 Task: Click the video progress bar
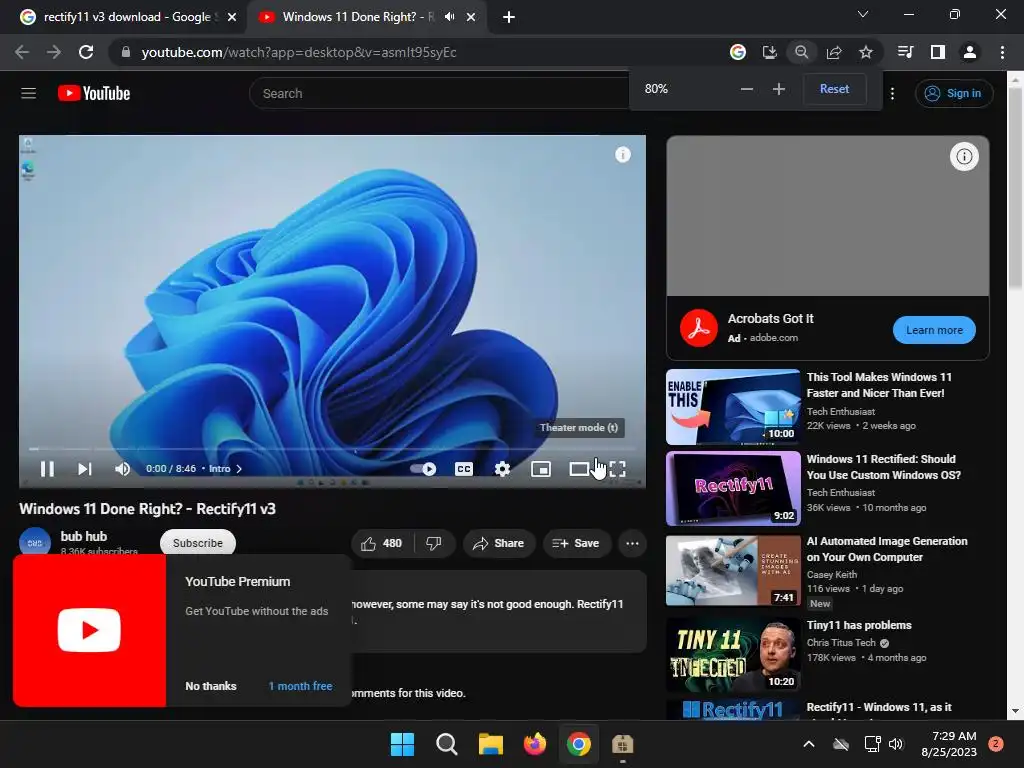pyautogui.click(x=332, y=449)
